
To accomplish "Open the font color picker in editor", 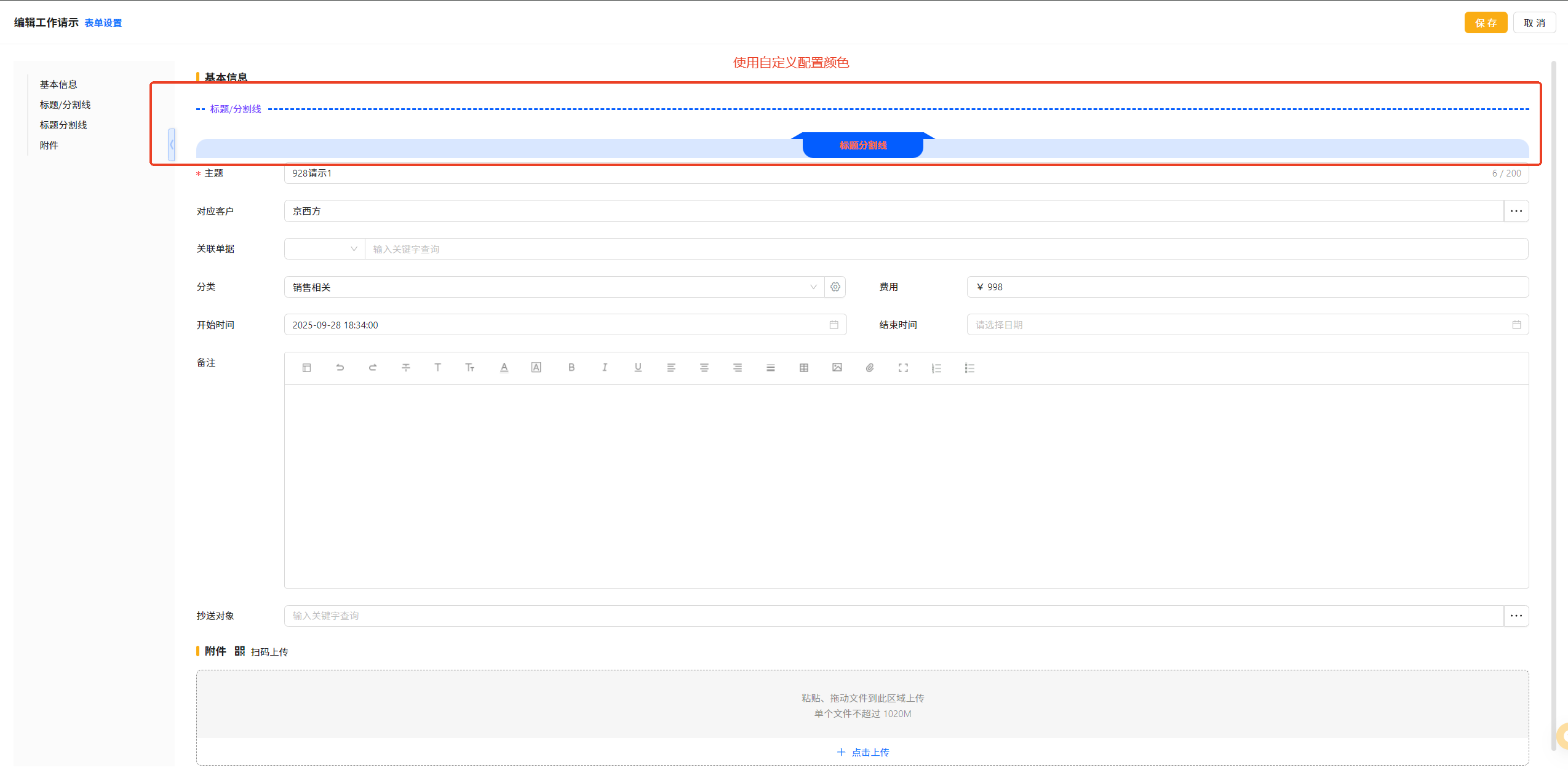I will point(504,368).
